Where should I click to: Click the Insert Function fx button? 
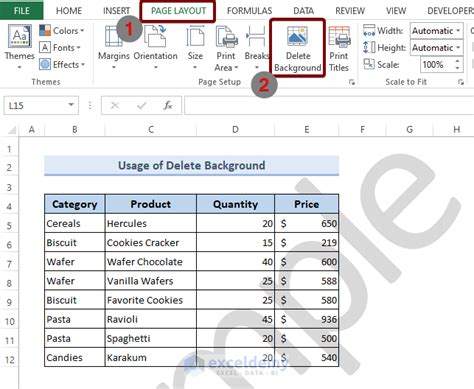[x=168, y=106]
